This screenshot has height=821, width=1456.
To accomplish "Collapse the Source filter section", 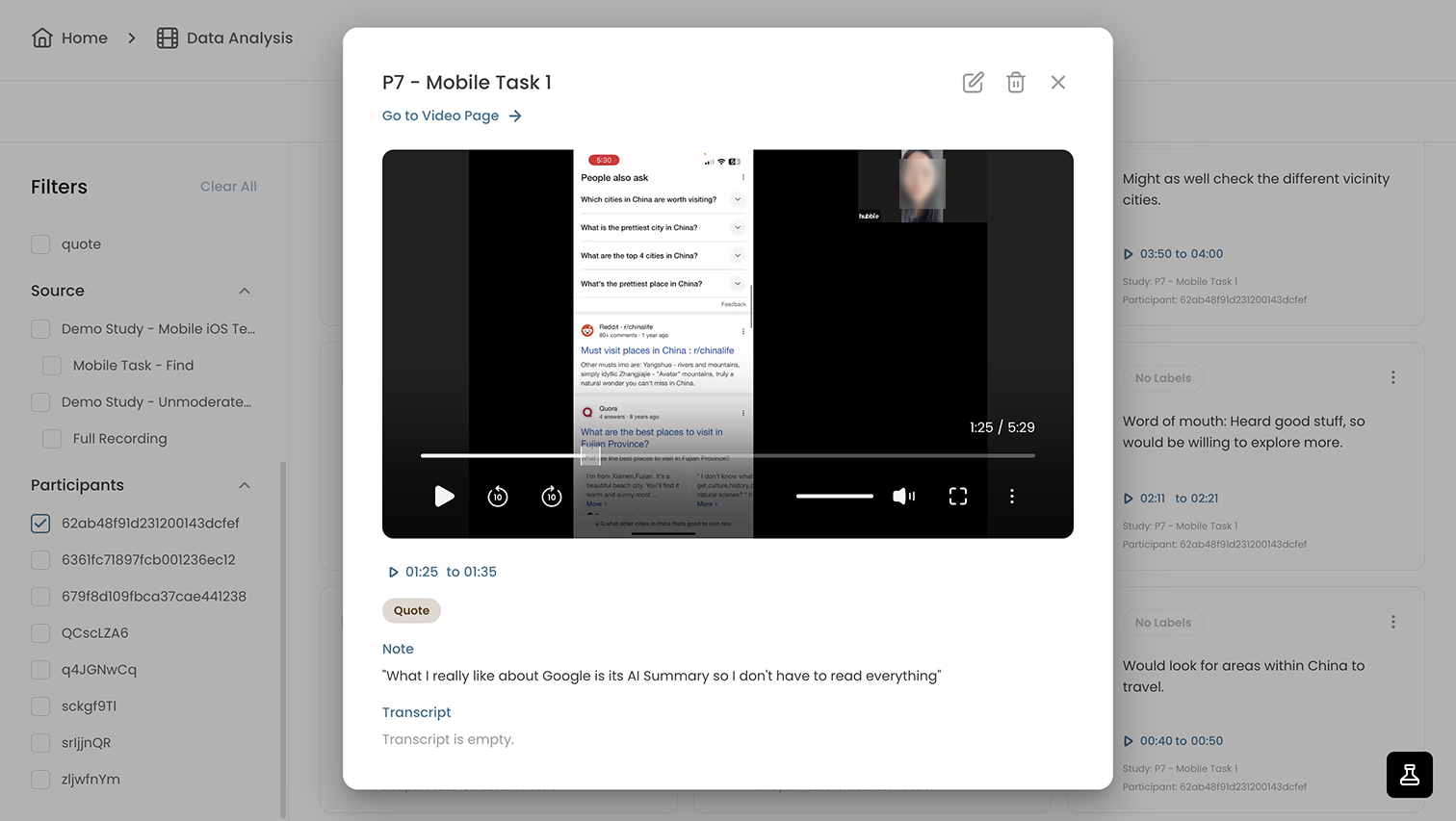I will click(x=245, y=291).
